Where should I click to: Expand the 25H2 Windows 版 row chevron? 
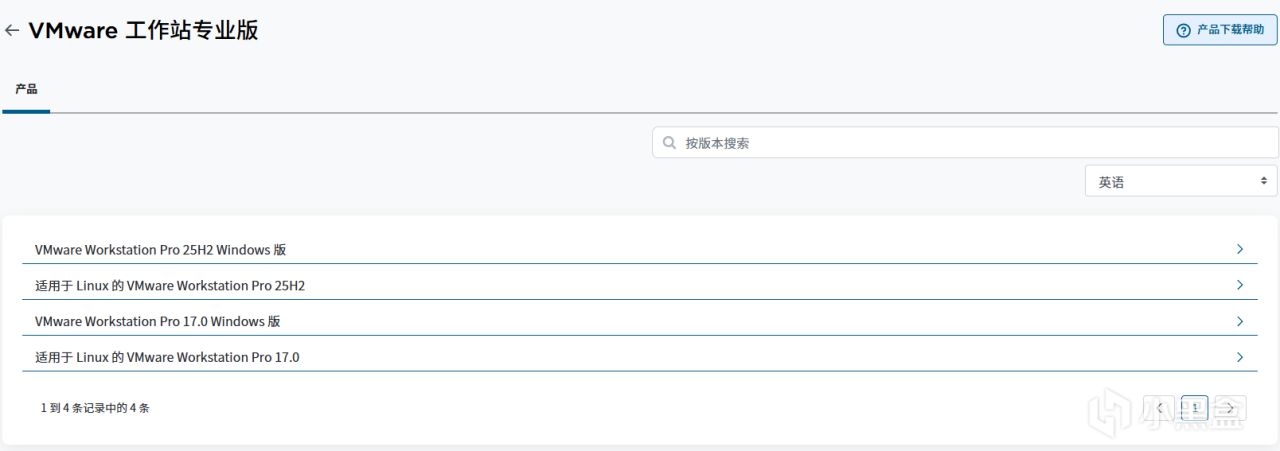coord(1240,249)
